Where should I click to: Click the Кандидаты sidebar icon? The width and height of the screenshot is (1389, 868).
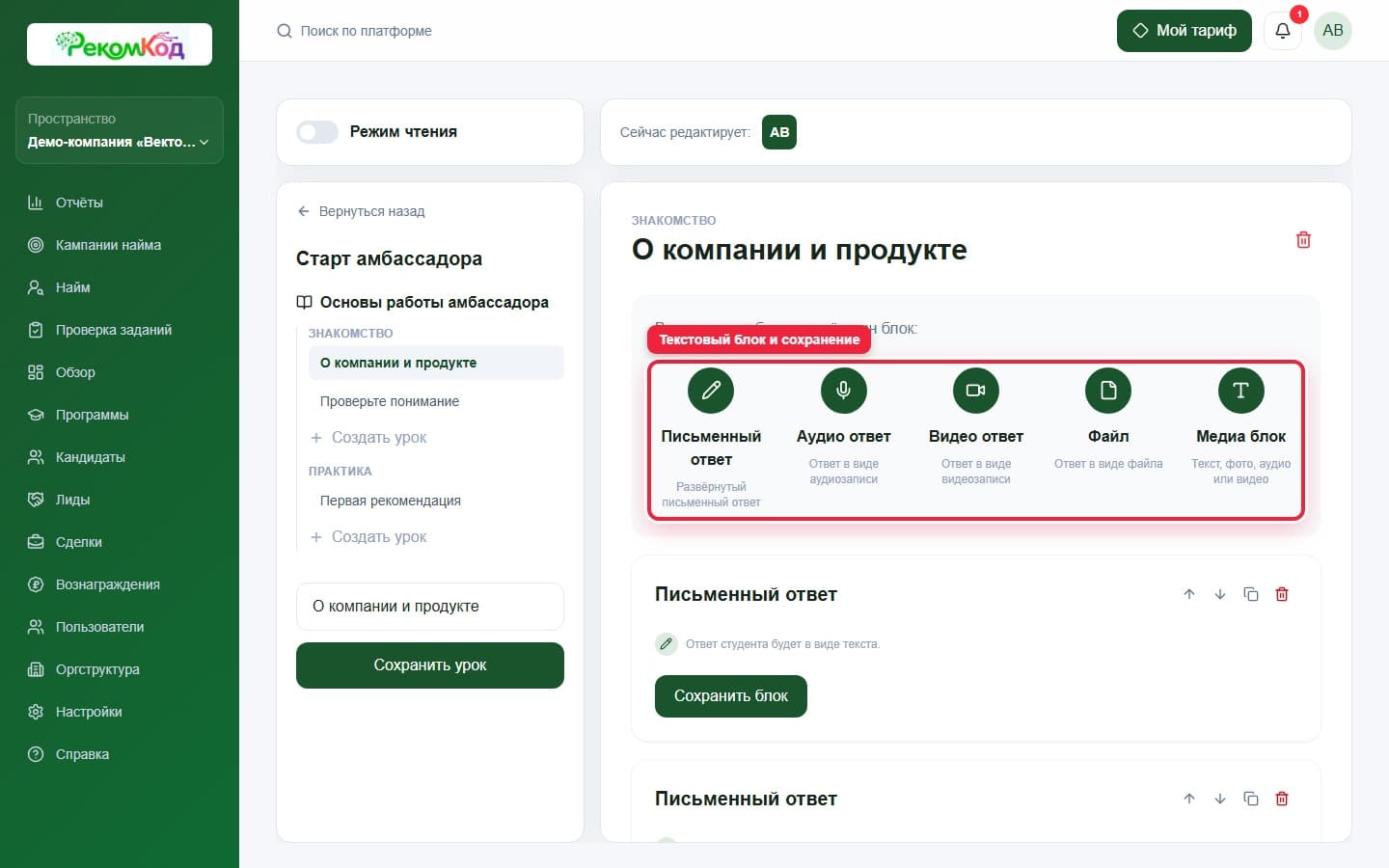click(x=36, y=457)
